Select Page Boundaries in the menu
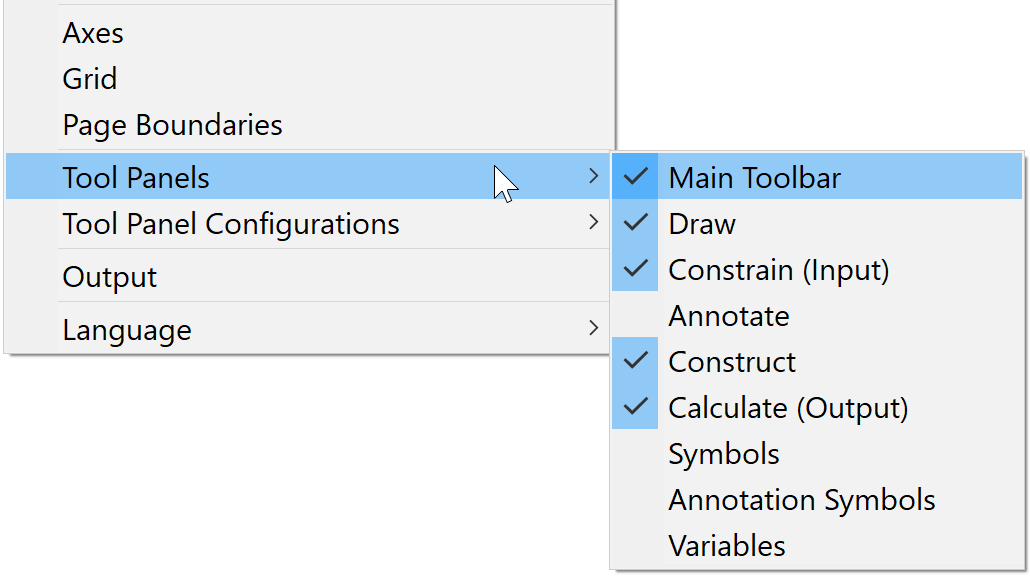The height and width of the screenshot is (578, 1030). pos(172,125)
